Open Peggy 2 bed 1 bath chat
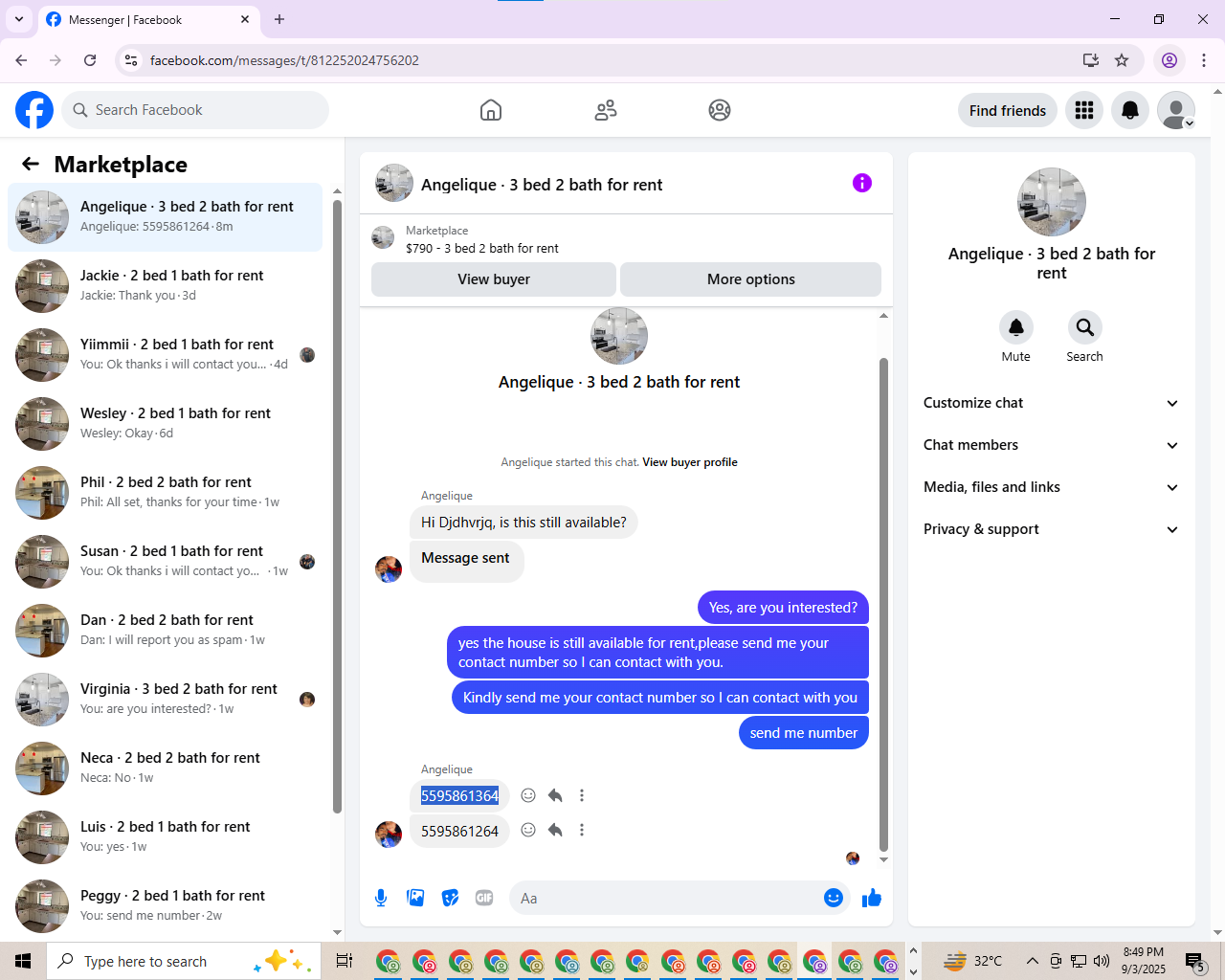 tap(166, 906)
